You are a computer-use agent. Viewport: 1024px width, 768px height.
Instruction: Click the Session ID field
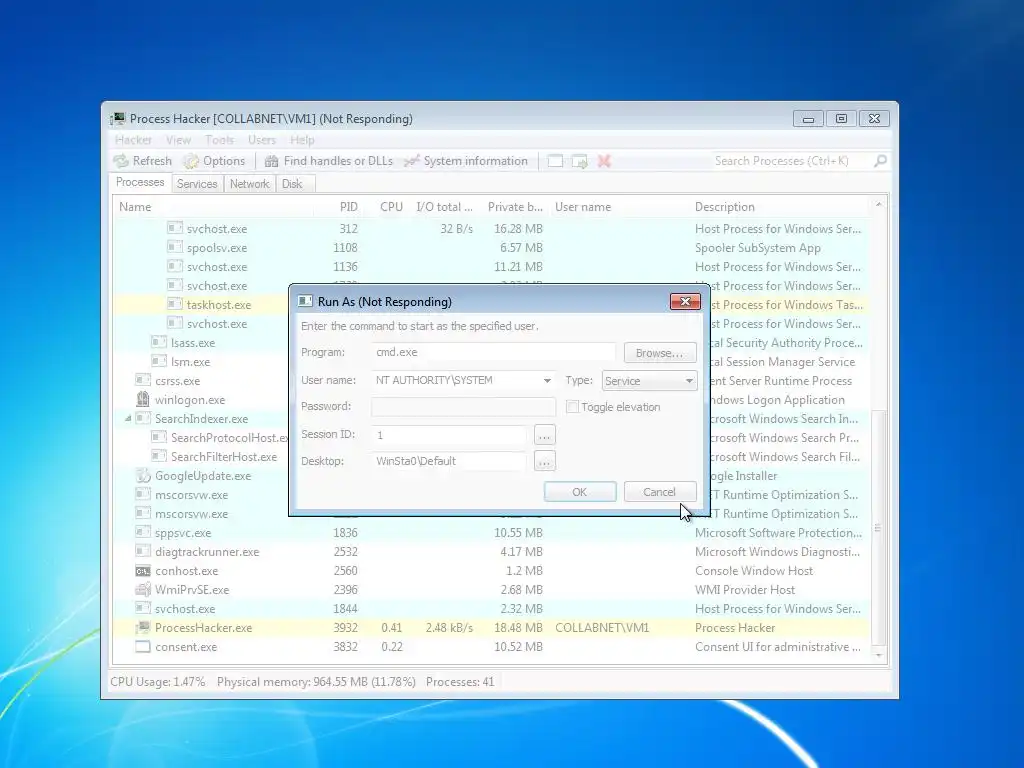coord(449,434)
